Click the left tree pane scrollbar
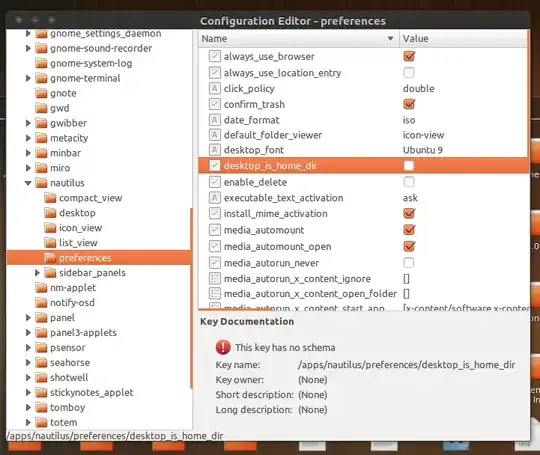 pos(191,299)
